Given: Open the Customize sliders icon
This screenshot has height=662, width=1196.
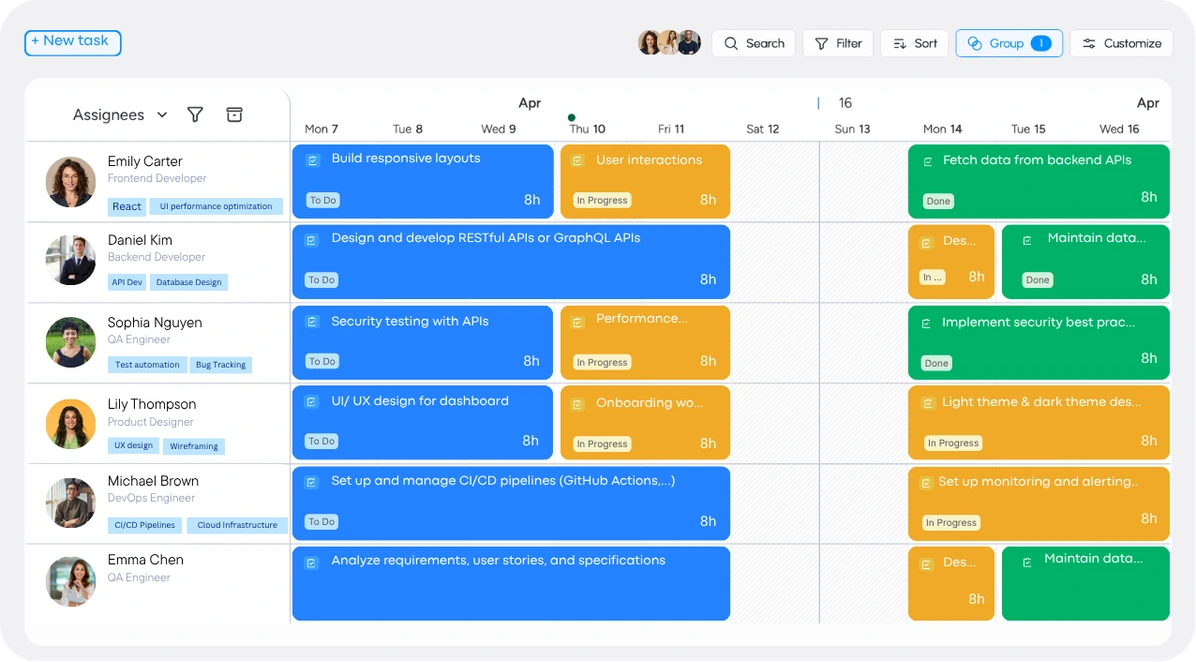Looking at the screenshot, I should (x=1089, y=43).
